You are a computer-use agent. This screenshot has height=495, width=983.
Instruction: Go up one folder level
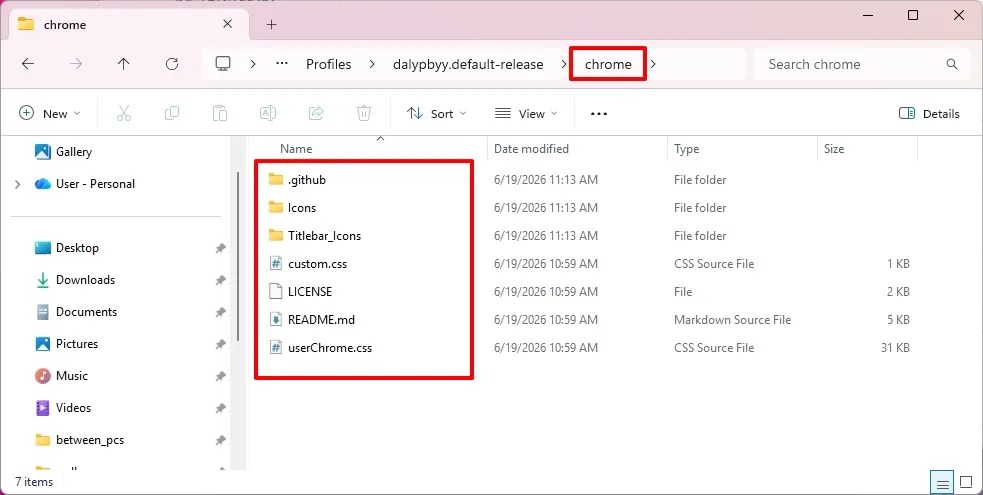point(124,64)
